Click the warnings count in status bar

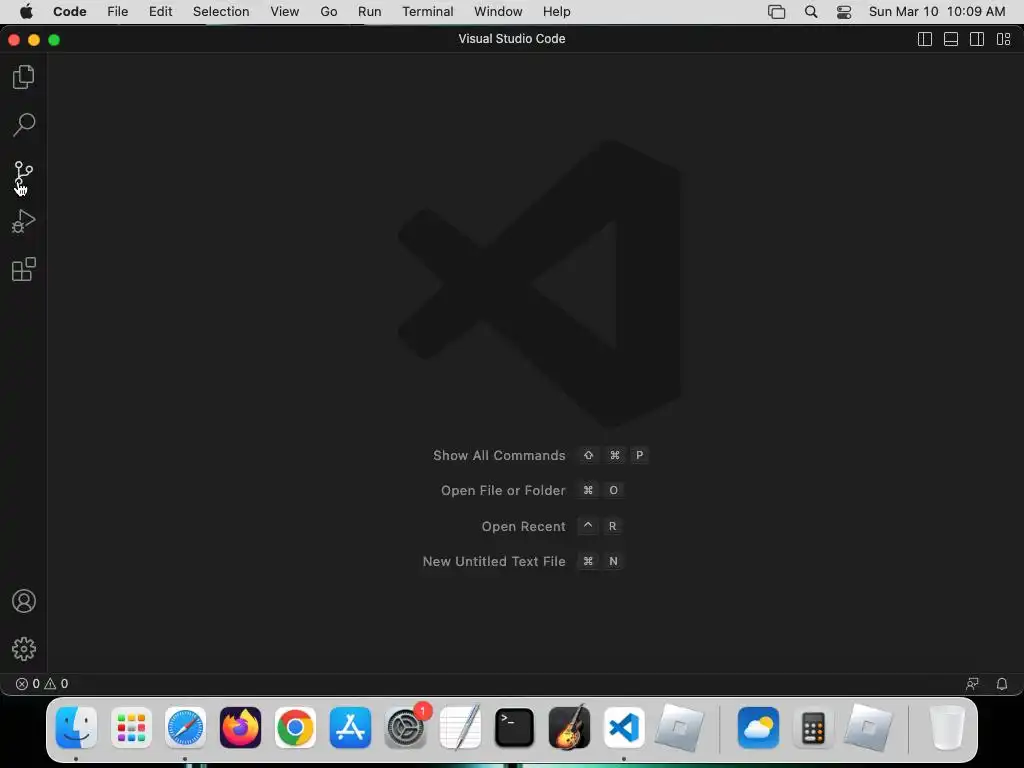[56, 684]
